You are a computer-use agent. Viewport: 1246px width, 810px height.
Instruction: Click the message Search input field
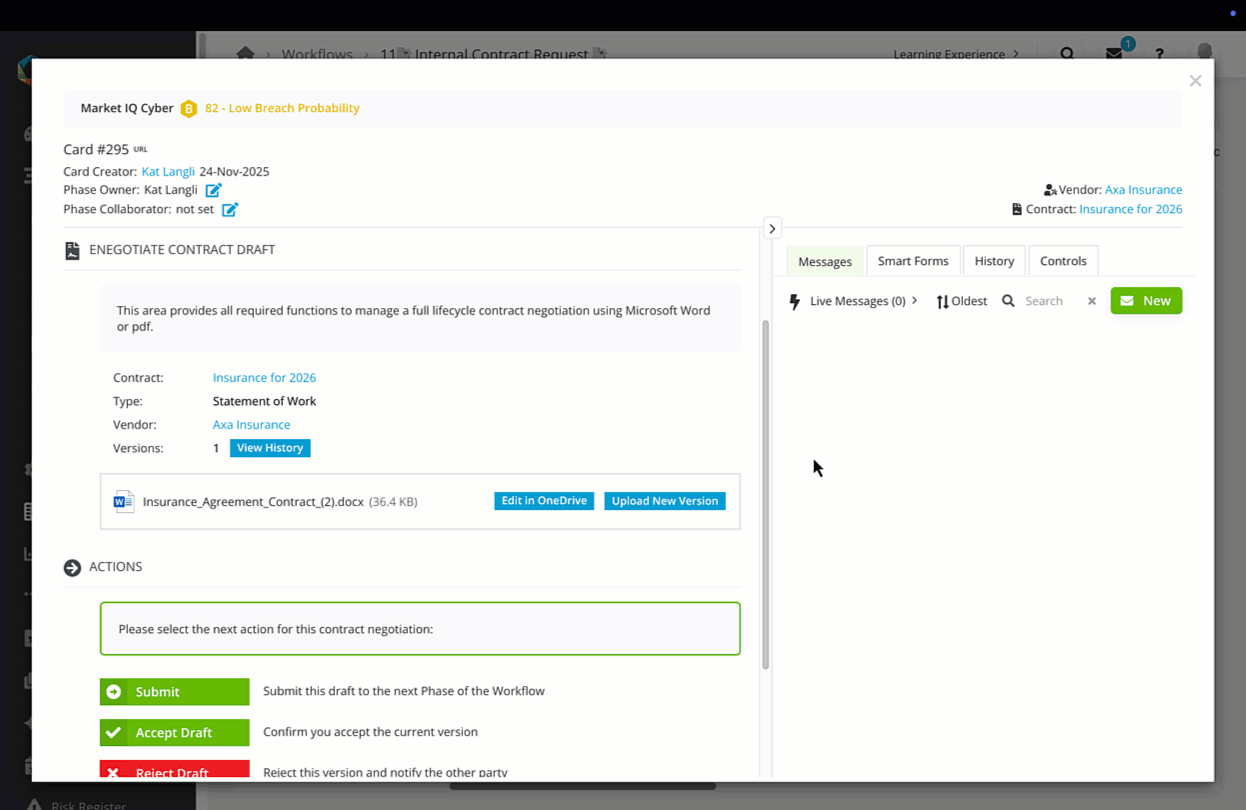(x=1050, y=301)
